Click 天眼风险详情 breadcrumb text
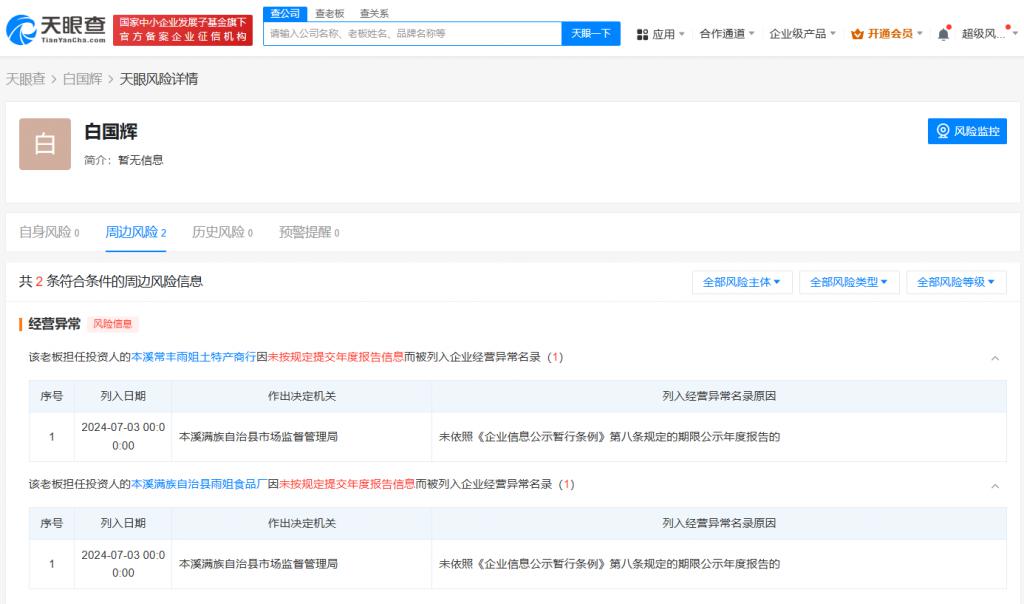The width and height of the screenshot is (1024, 604). click(x=159, y=79)
